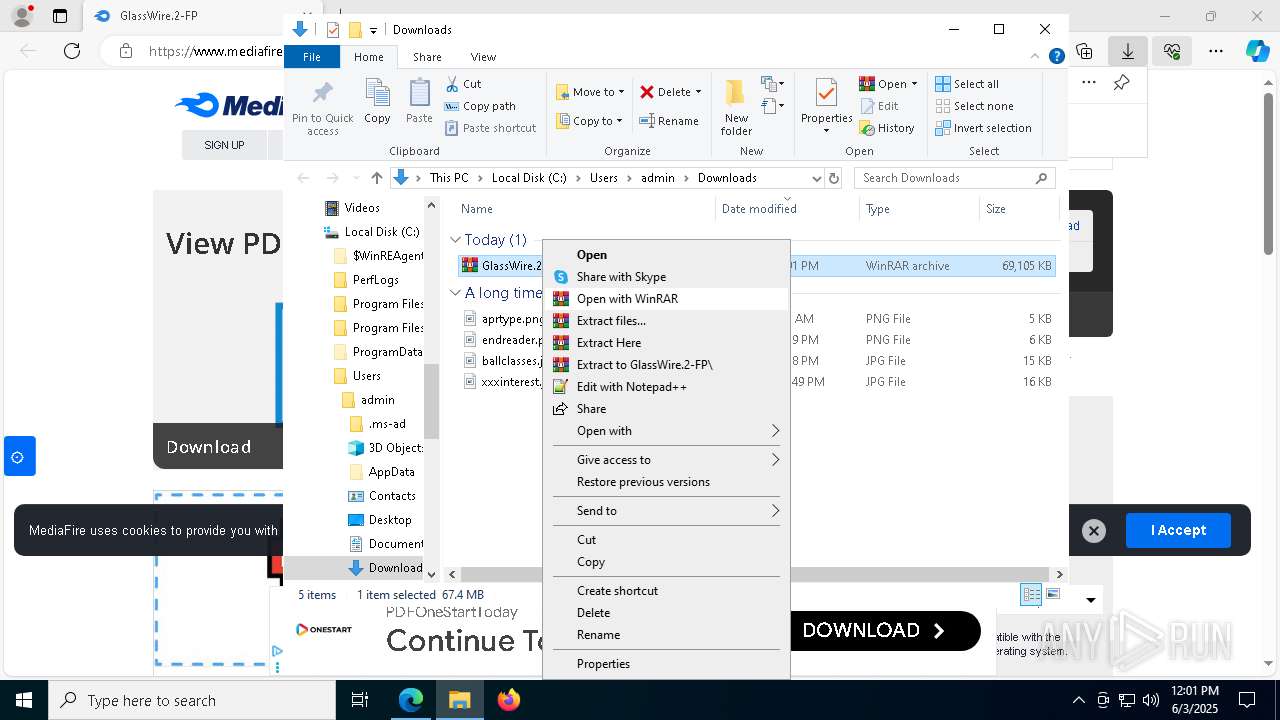Image resolution: width=1280 pixels, height=720 pixels.
Task: Click History in Open group
Action: [887, 128]
